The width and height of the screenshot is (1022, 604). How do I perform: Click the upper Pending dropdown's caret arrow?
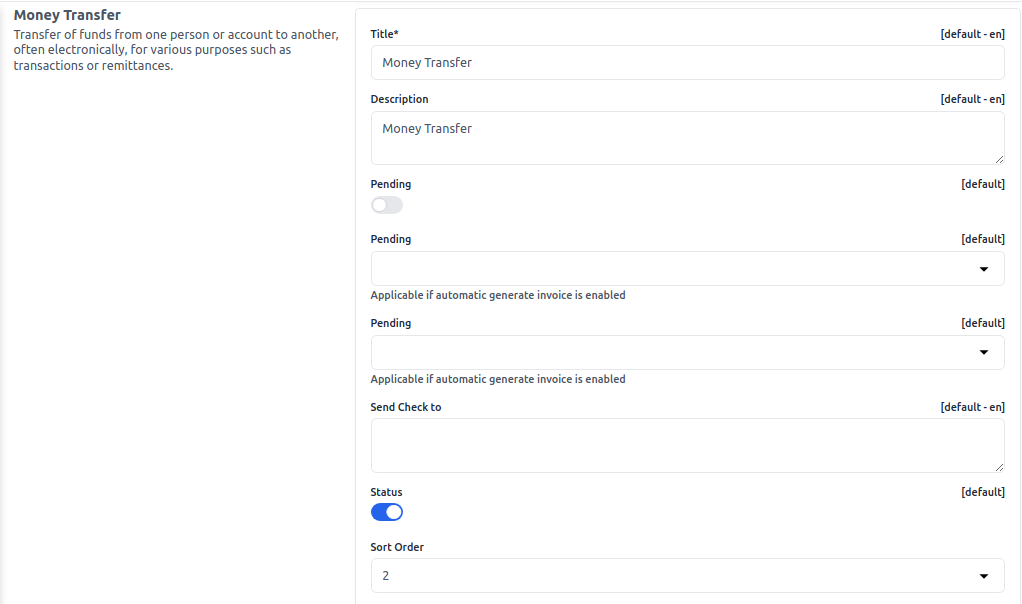pyautogui.click(x=984, y=269)
